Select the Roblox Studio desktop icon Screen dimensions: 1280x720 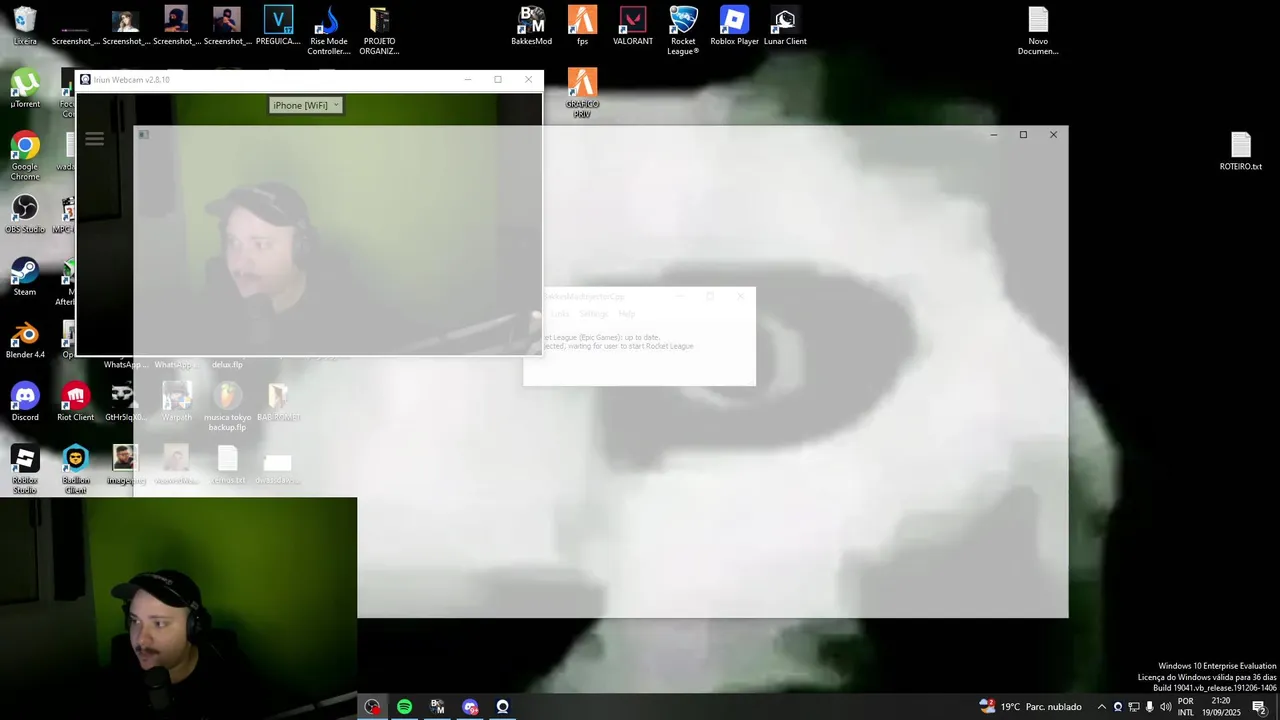point(25,469)
